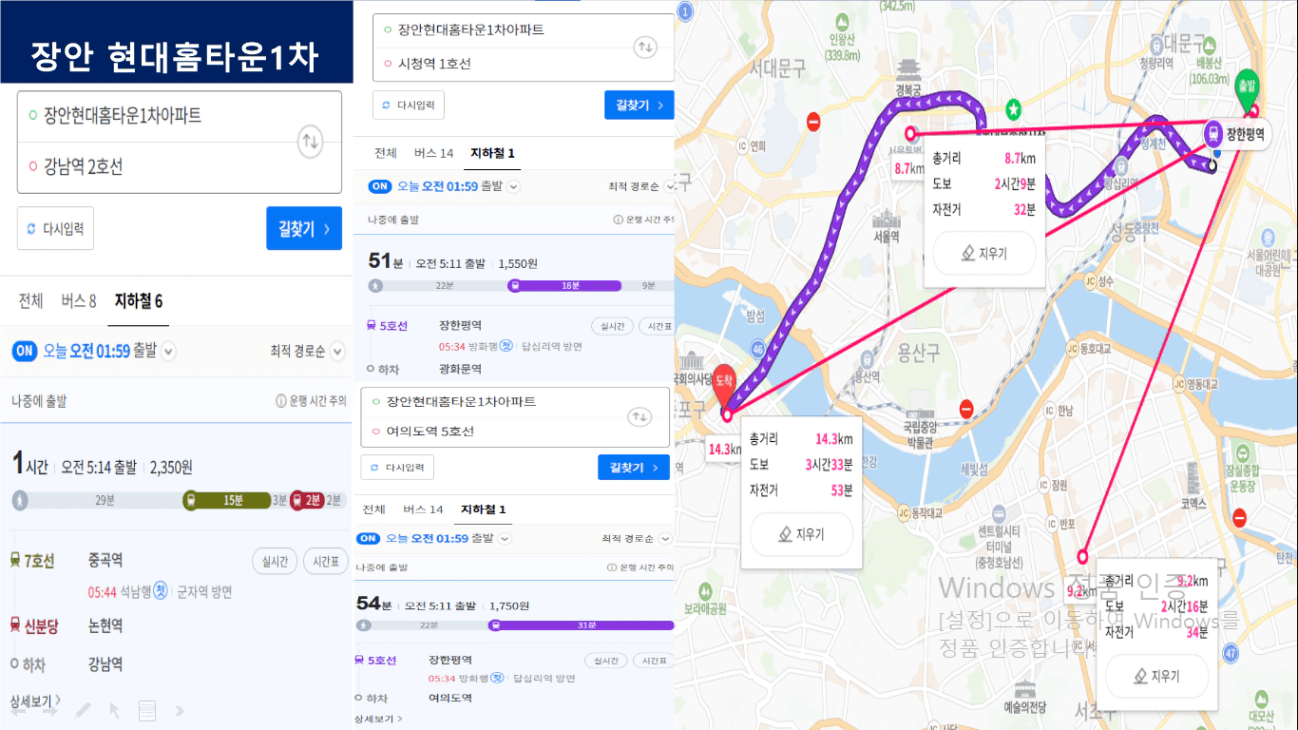Expand departure time dropdown above 1시간 route
Screen dimensions: 1298x730
pos(168,351)
